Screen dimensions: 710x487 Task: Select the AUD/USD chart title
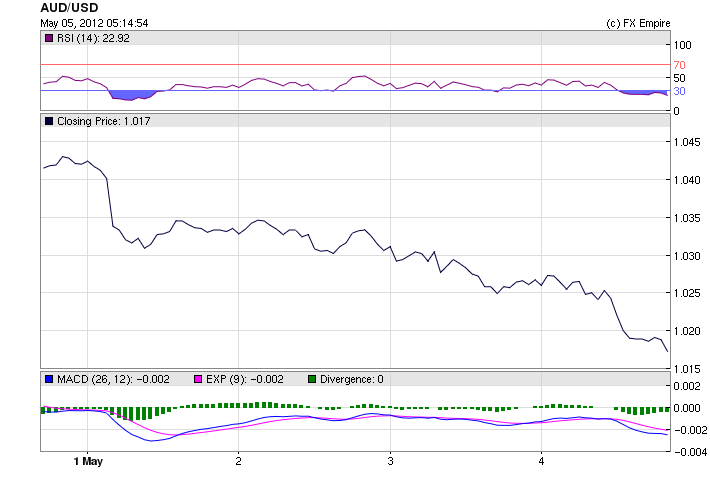[x=69, y=8]
